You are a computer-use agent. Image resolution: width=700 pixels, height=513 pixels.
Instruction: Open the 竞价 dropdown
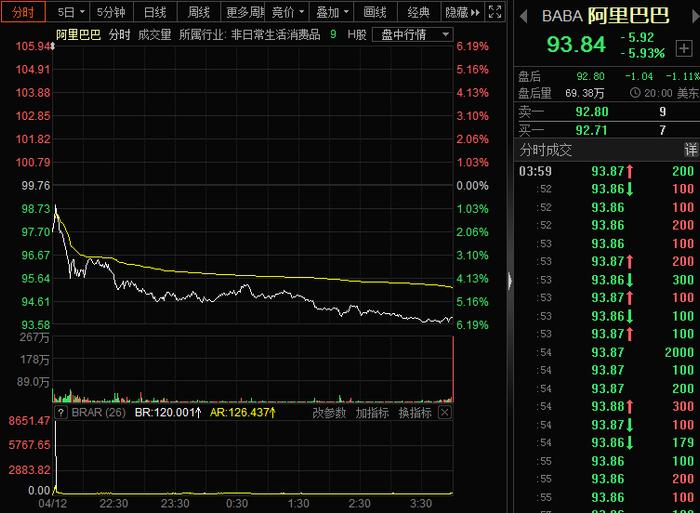(x=288, y=12)
